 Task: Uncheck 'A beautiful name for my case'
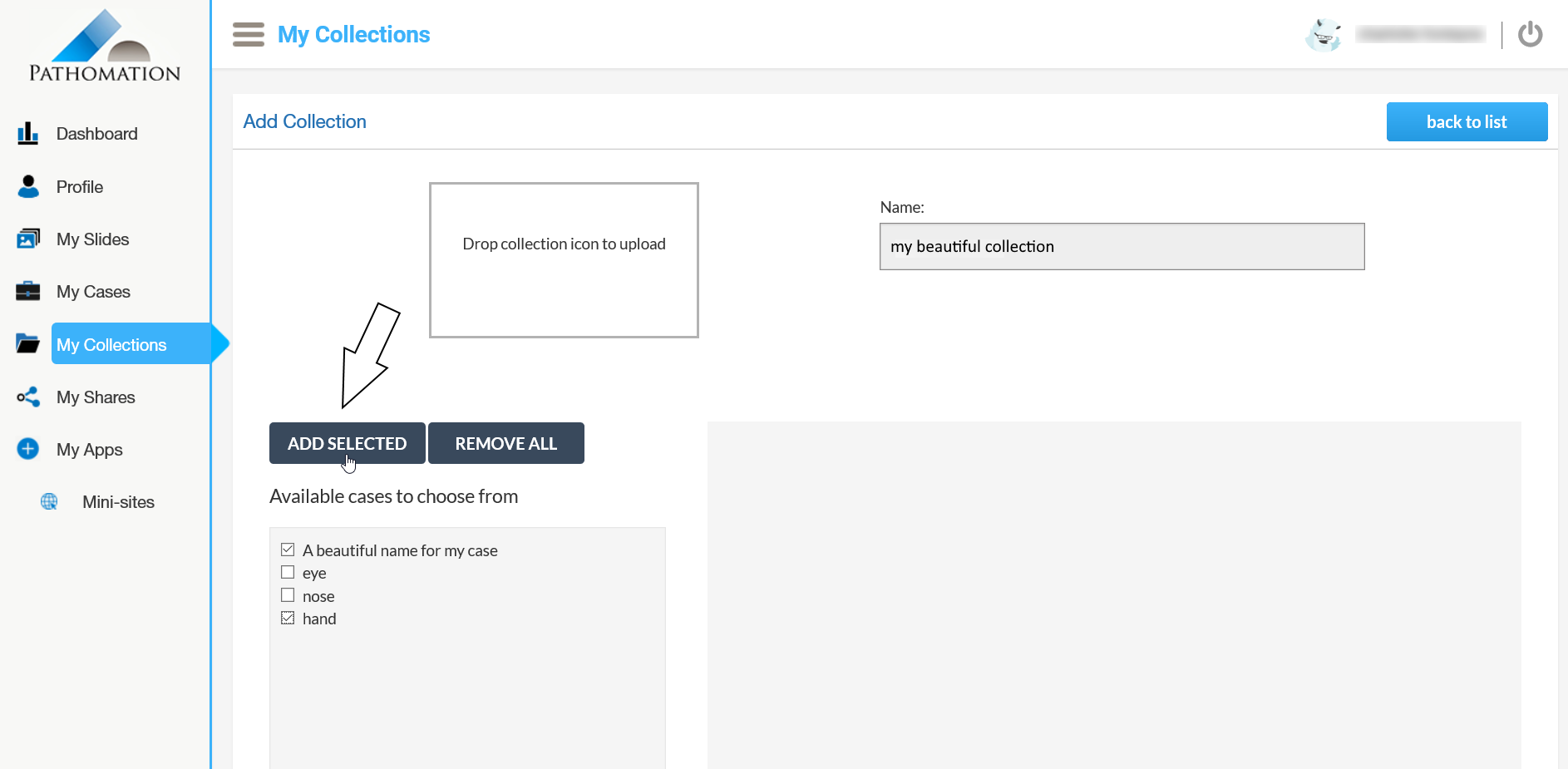pos(288,550)
